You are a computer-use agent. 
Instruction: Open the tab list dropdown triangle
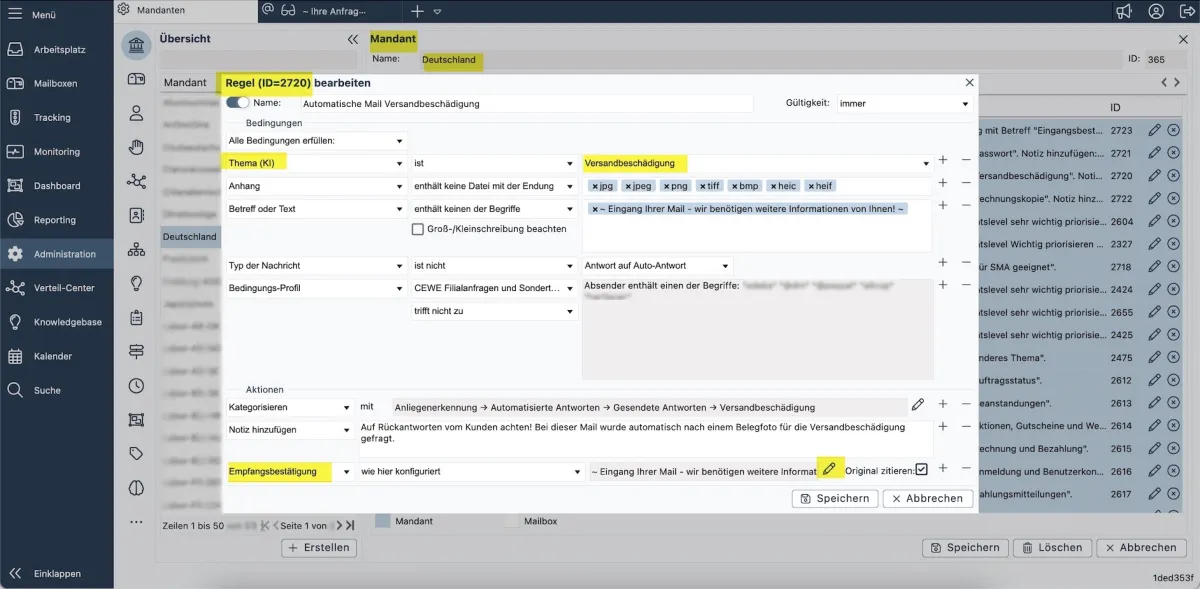[437, 12]
